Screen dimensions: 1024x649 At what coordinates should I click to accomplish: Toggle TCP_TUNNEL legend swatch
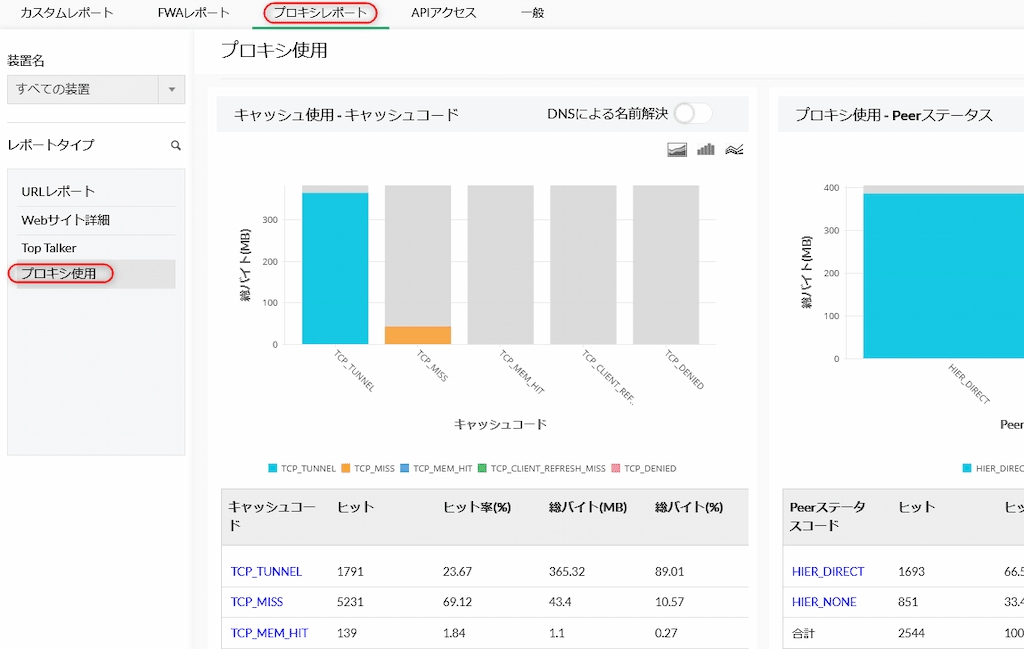[273, 468]
